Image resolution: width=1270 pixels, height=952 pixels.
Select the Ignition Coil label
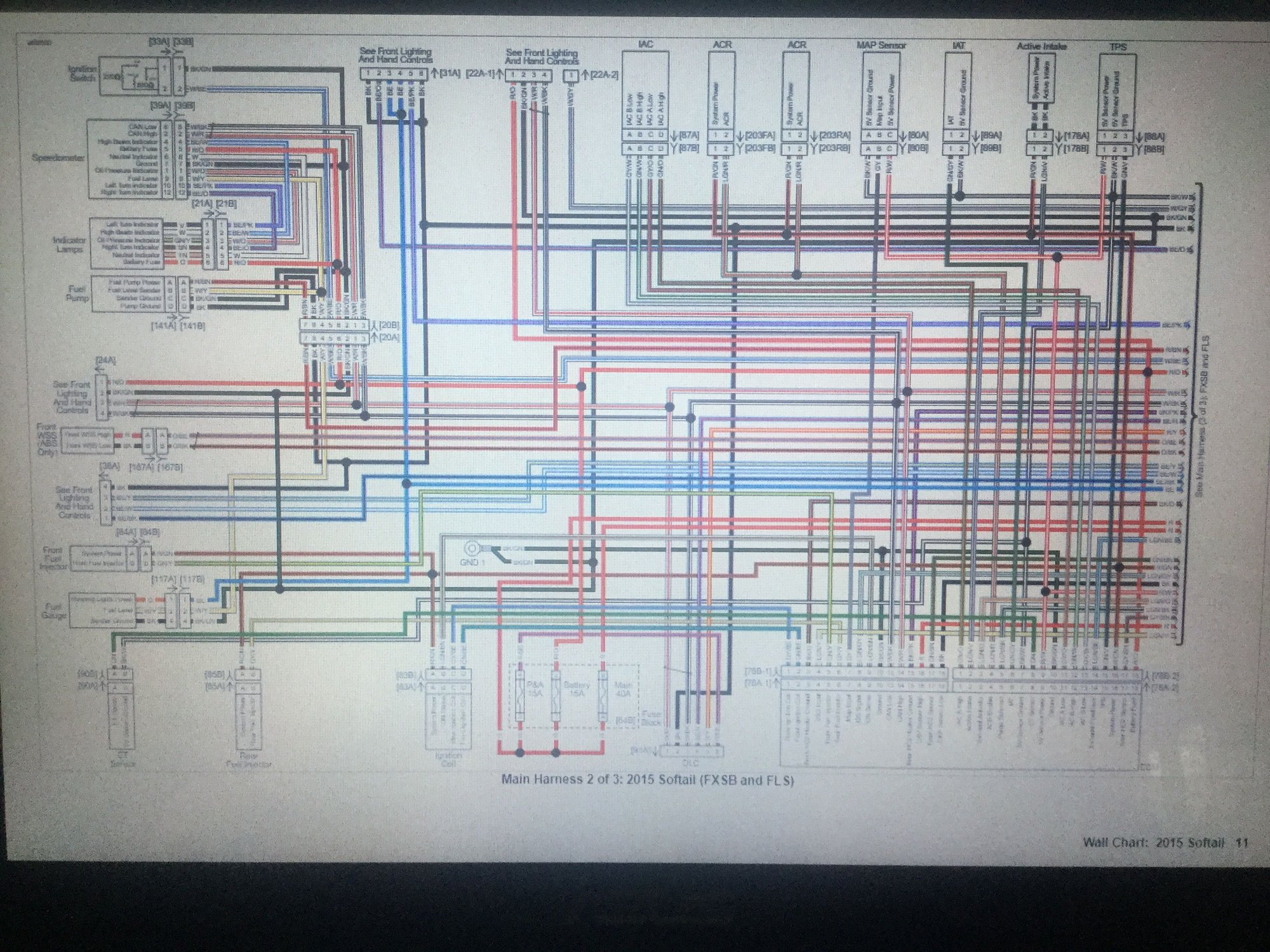[x=448, y=760]
